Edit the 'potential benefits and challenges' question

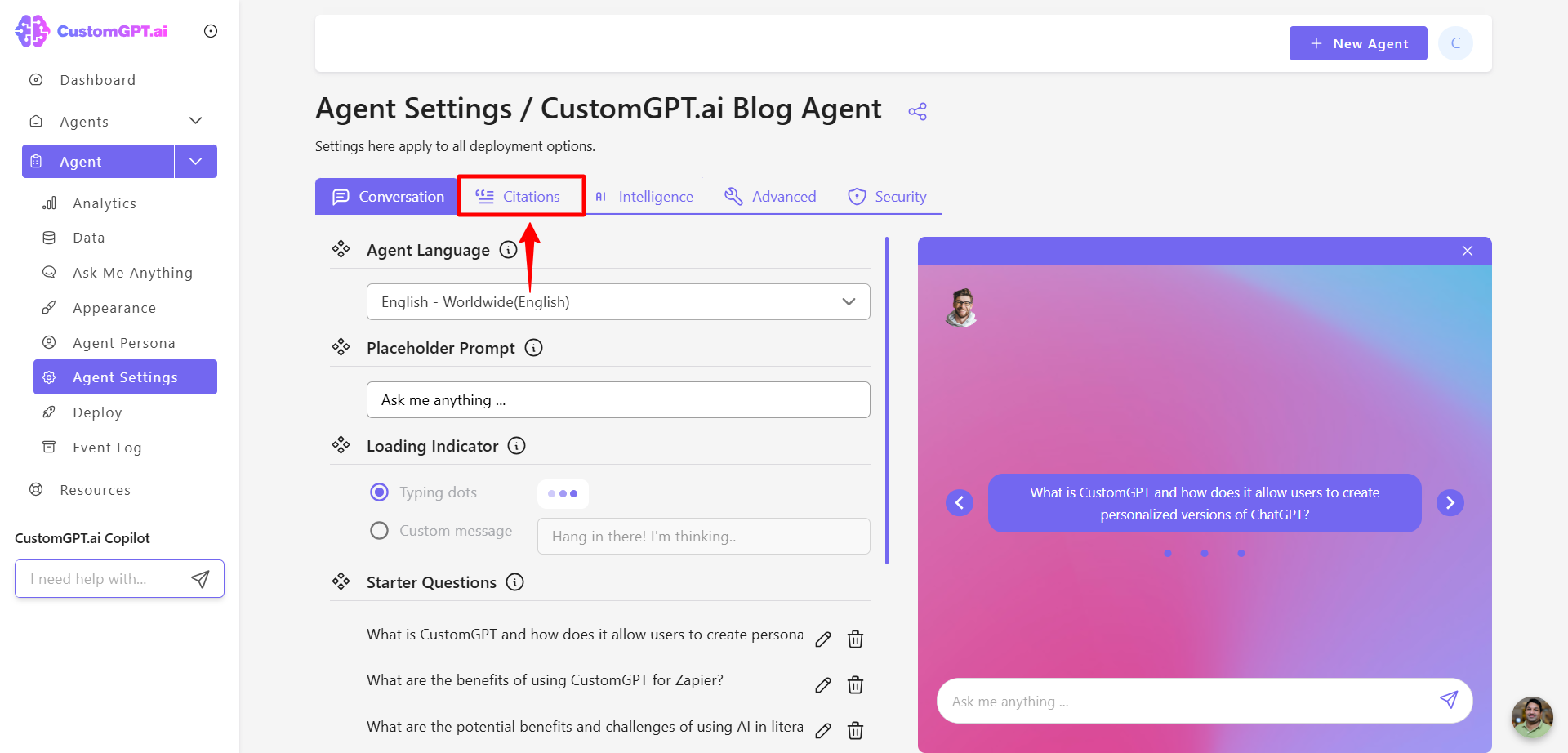click(823, 731)
